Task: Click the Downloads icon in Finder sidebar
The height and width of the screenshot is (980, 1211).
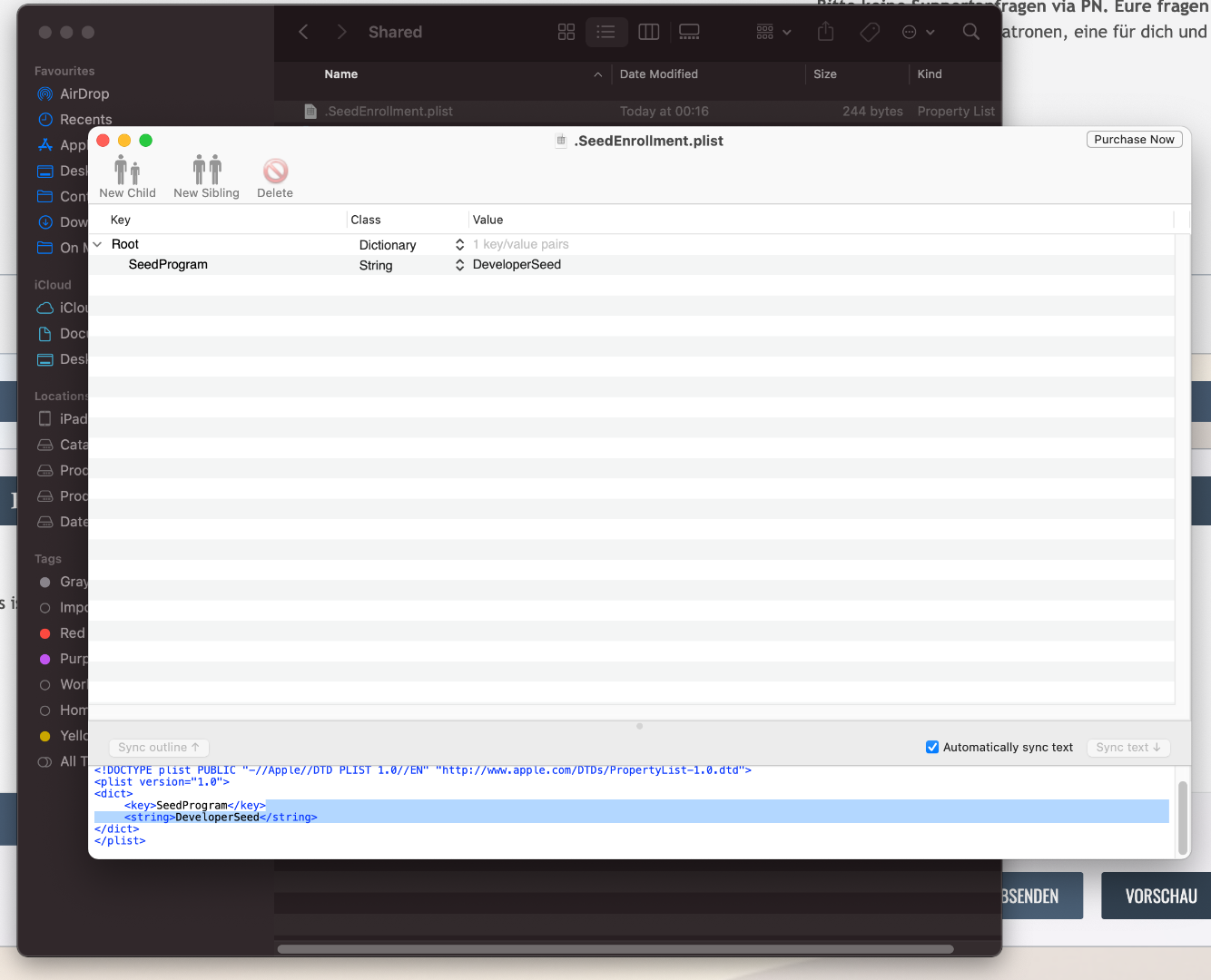Action: 45,222
